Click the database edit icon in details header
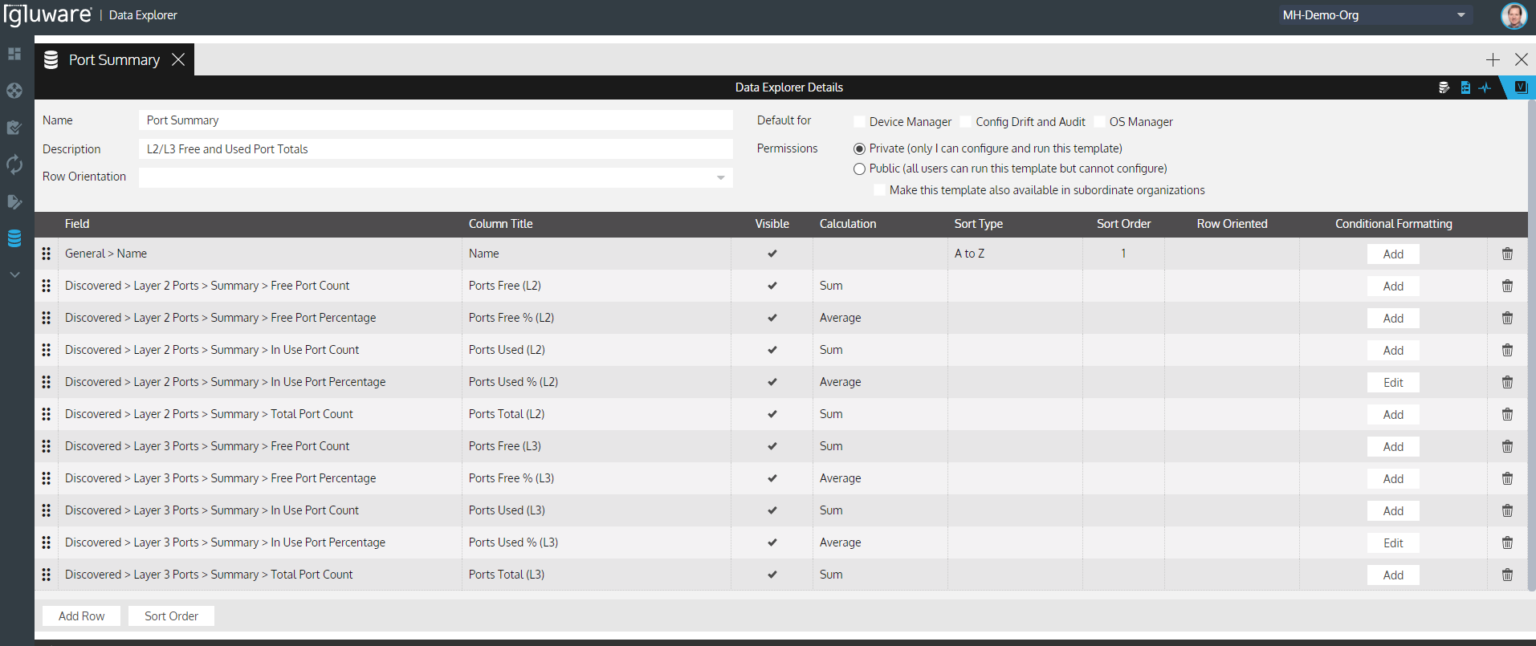This screenshot has height=646, width=1536. (x=1444, y=87)
